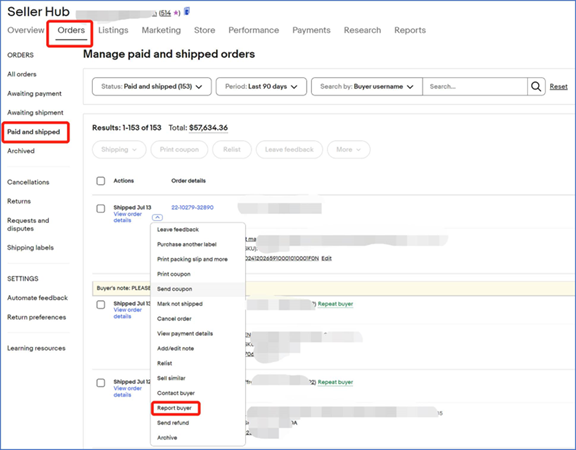Open Search by: Buyer username dropdown
The image size is (576, 450).
(367, 87)
